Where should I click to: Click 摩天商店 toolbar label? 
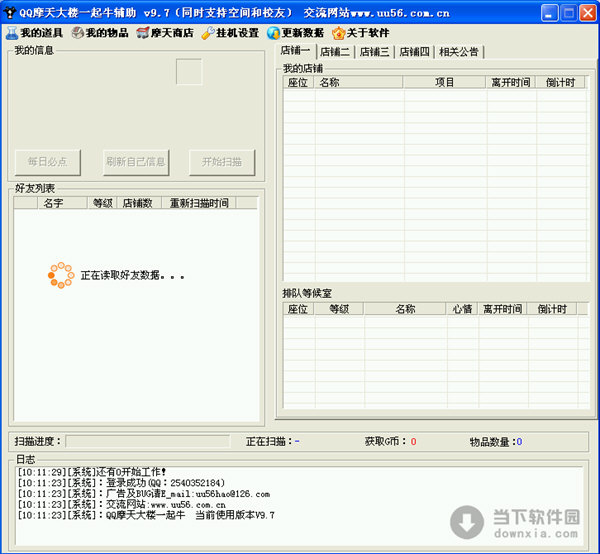click(x=173, y=33)
